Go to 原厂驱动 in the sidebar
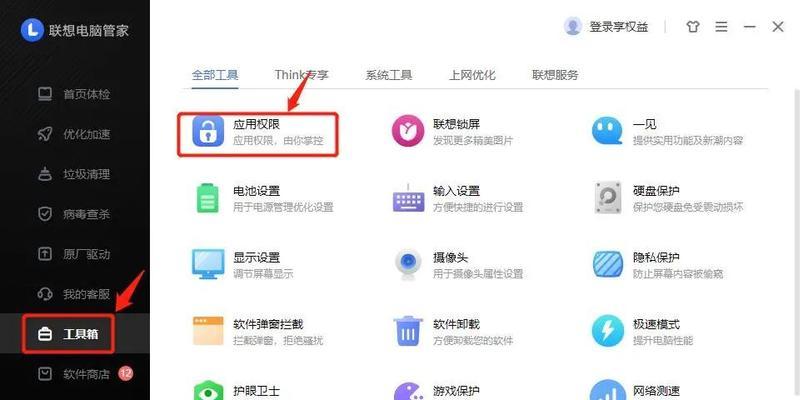 (x=74, y=254)
